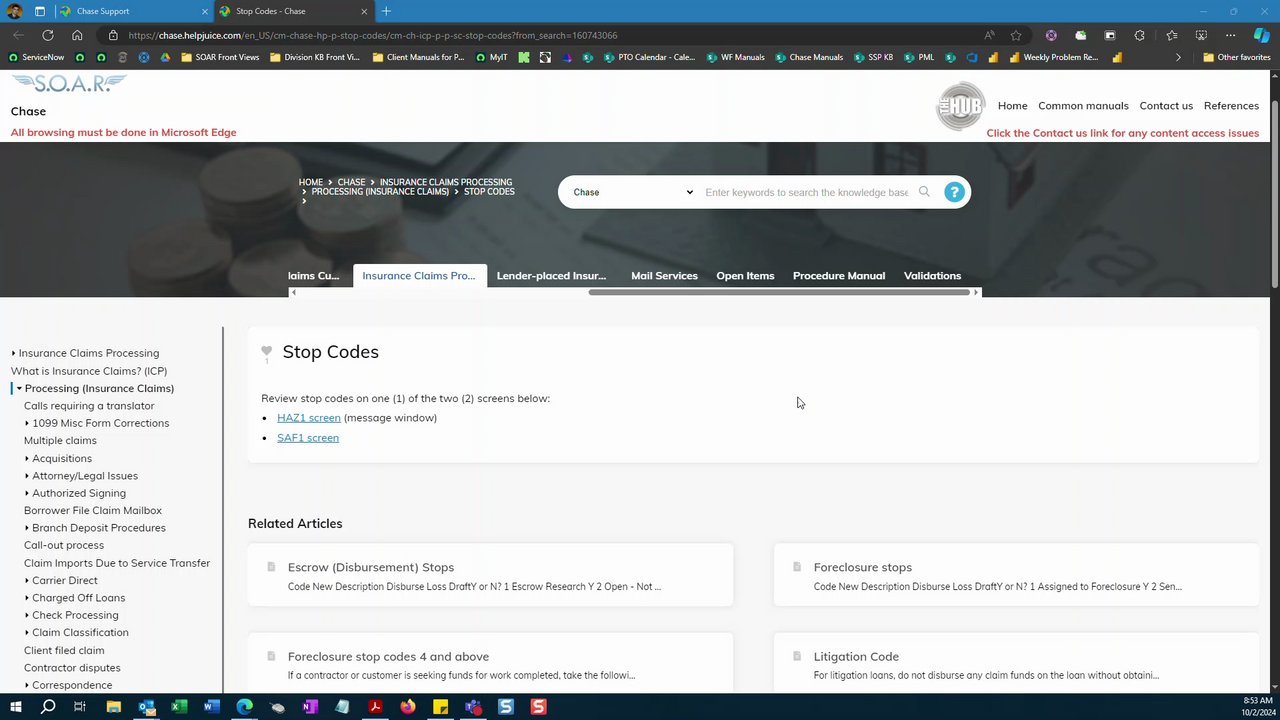Expand Attorney/Legal Issues section
Viewport: 1280px width, 720px height.
(27, 476)
